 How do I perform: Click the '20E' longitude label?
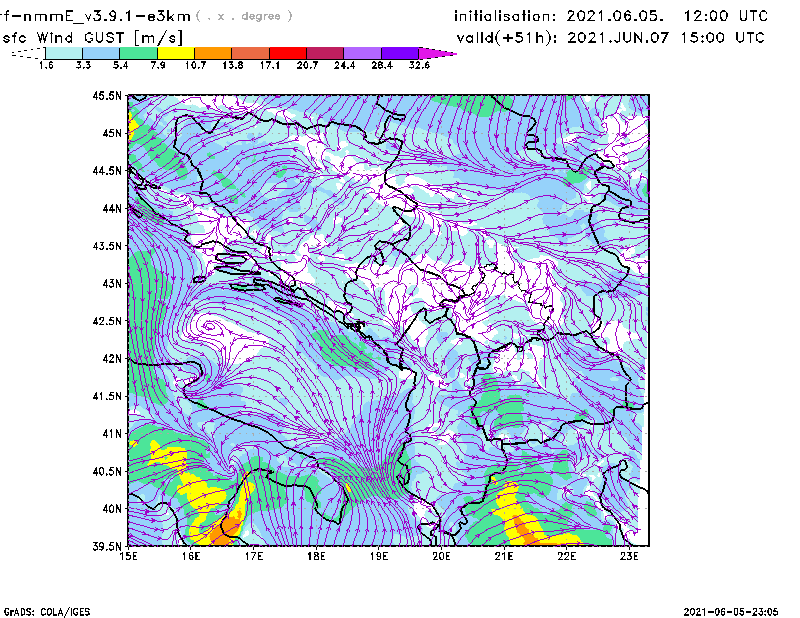point(441,556)
